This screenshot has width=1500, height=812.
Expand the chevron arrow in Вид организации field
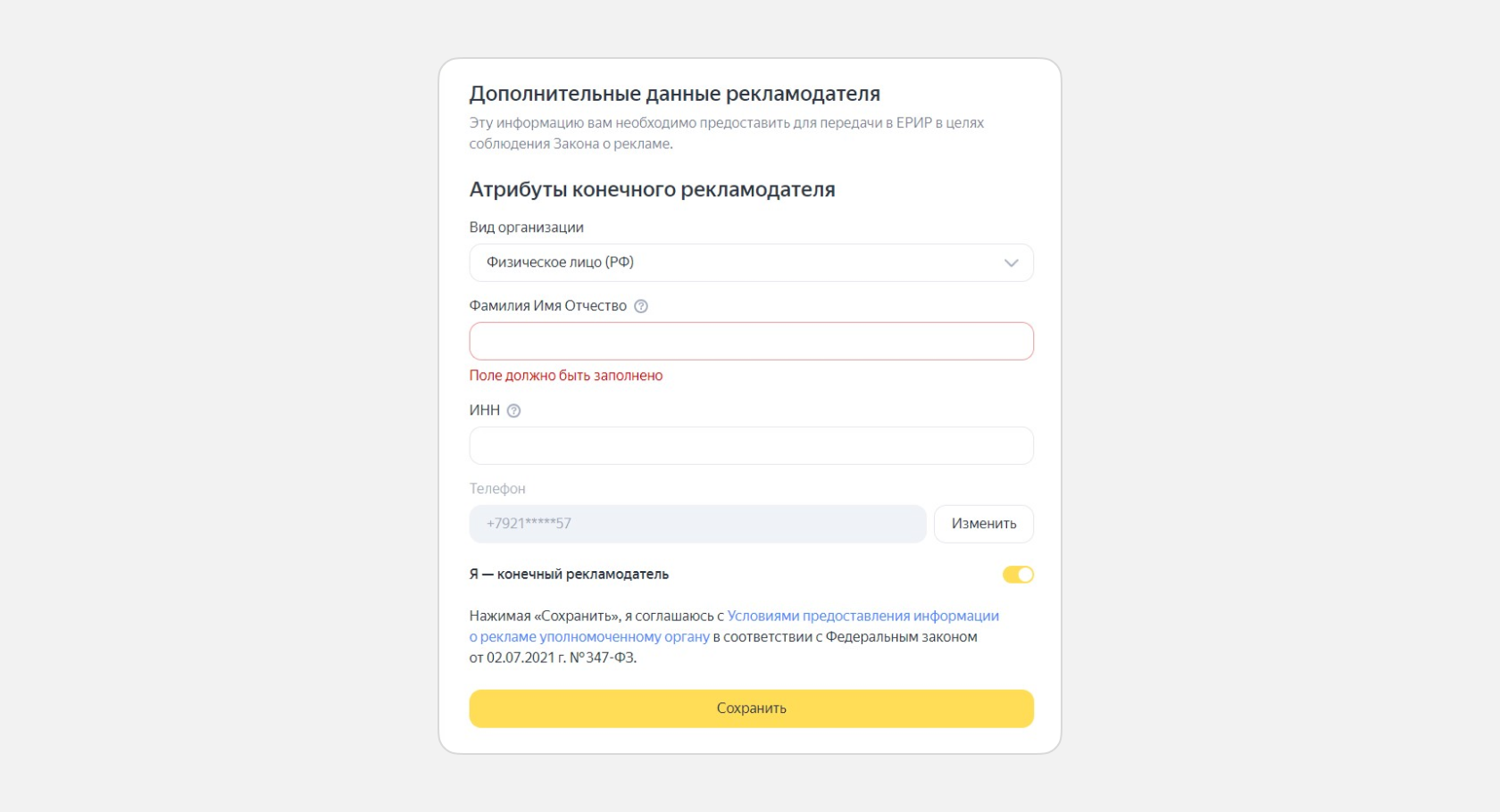pos(1011,263)
